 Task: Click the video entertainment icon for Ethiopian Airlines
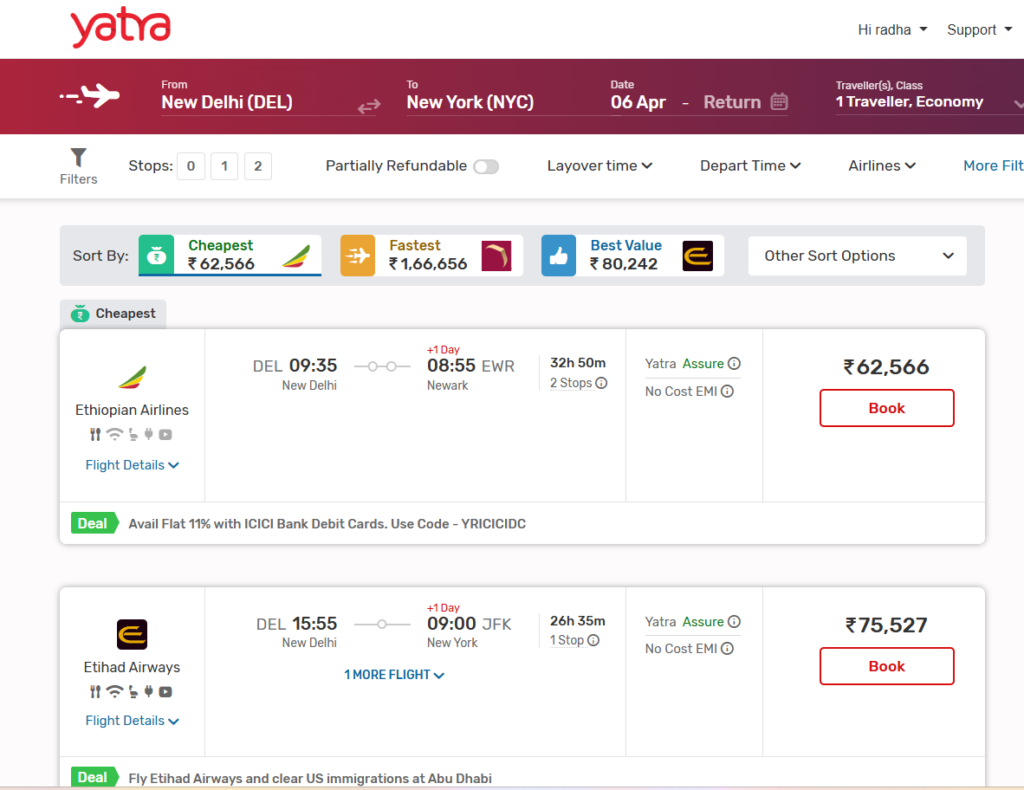[165, 434]
